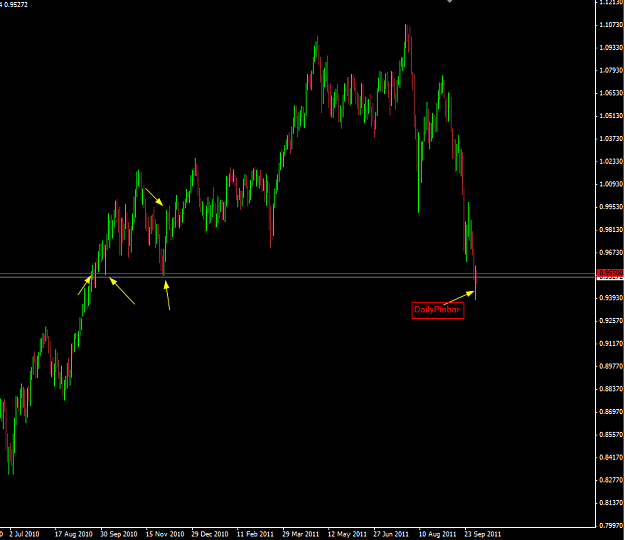Click the 0.89770 price axis label
The height and width of the screenshot is (540, 625).
click(611, 366)
